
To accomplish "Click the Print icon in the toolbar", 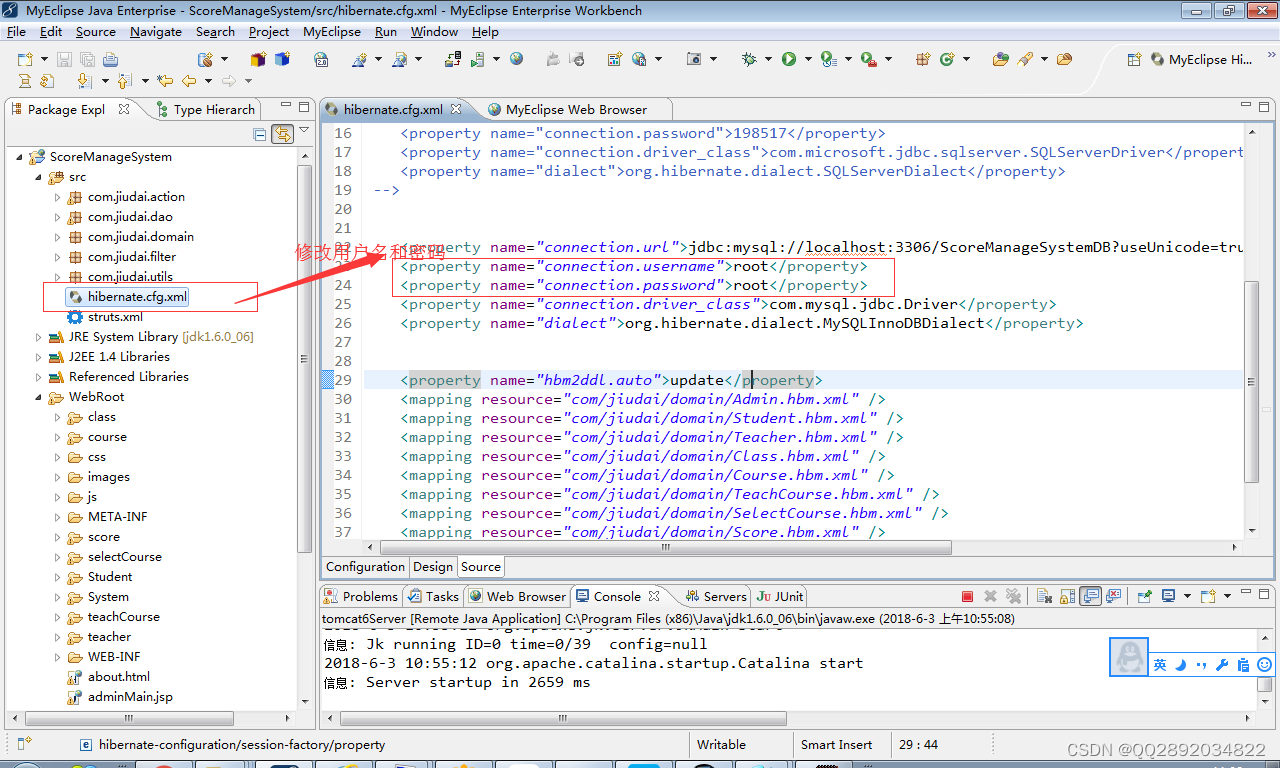I will click(x=110, y=60).
